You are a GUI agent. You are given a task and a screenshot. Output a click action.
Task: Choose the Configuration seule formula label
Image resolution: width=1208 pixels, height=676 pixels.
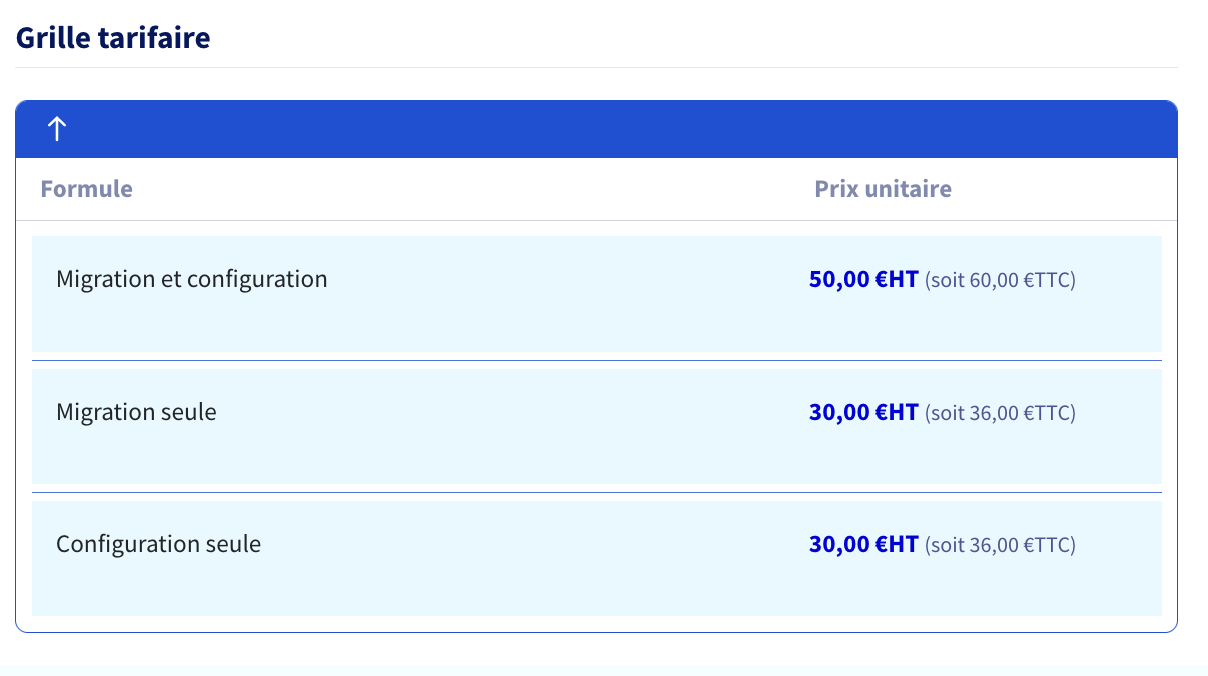pyautogui.click(x=158, y=544)
